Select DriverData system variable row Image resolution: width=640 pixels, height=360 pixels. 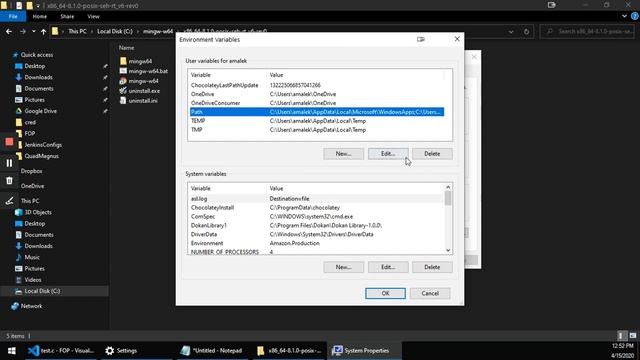[317, 234]
